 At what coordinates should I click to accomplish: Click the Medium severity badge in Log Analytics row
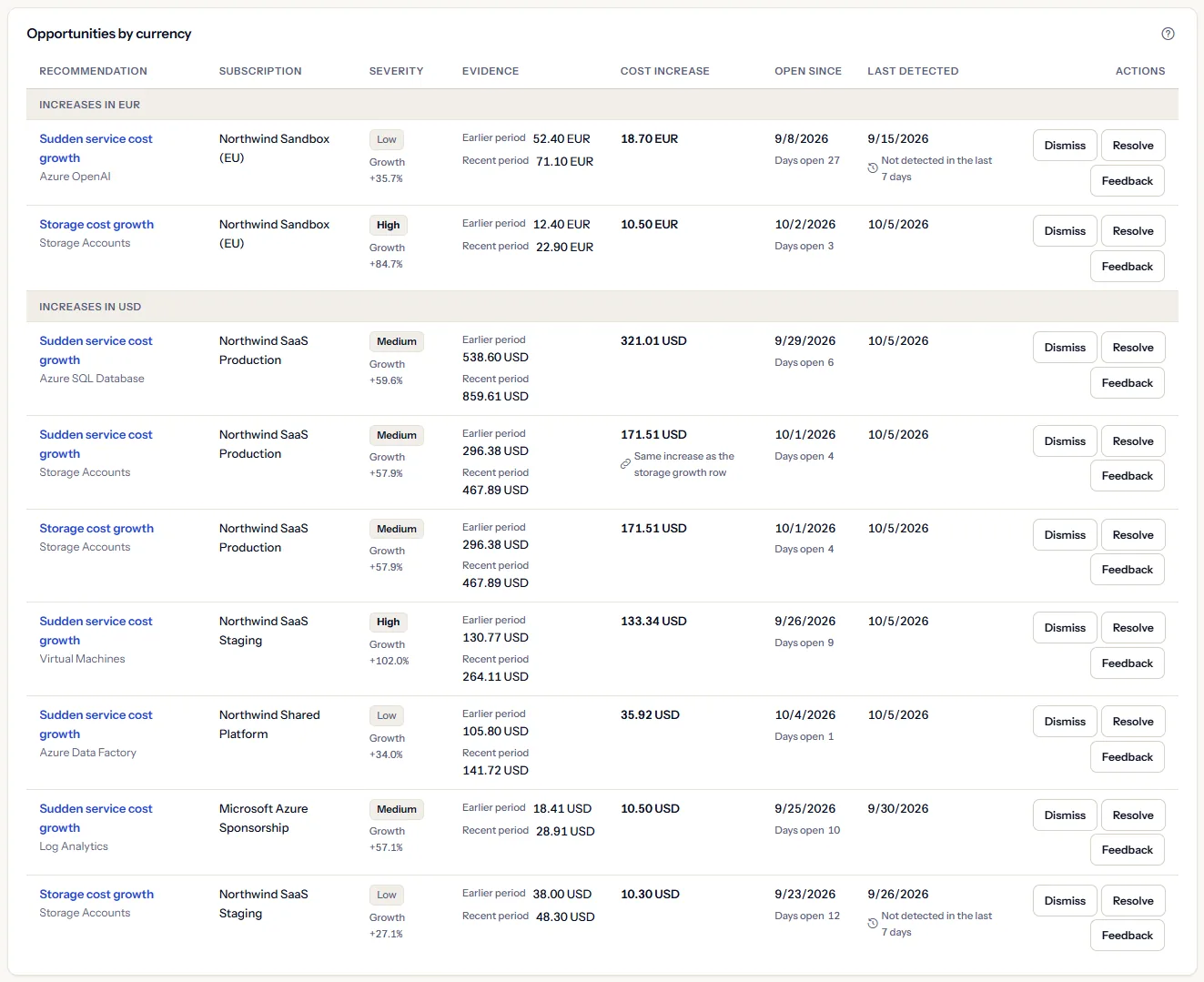click(397, 810)
